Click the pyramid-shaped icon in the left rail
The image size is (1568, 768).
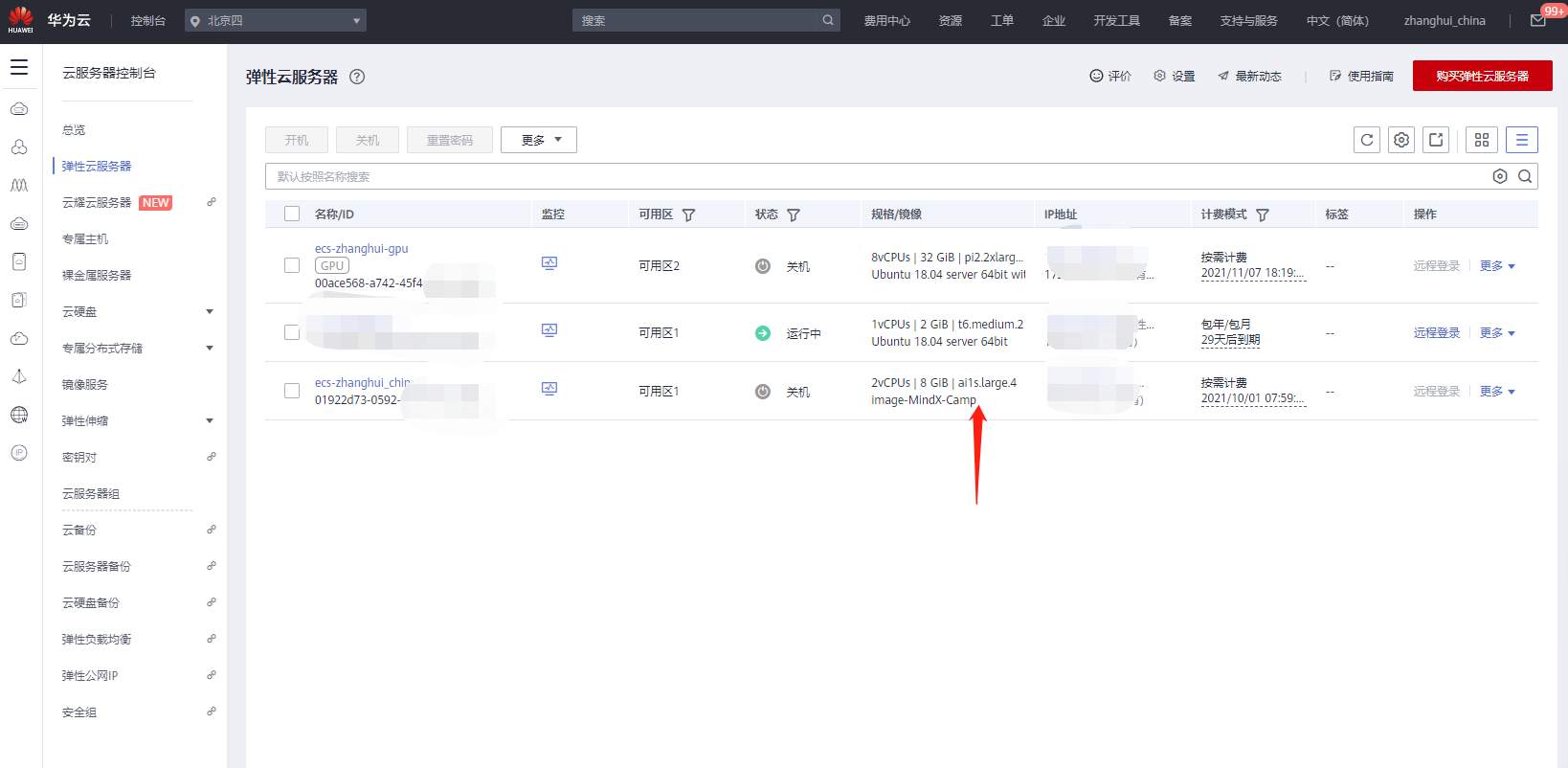click(19, 376)
